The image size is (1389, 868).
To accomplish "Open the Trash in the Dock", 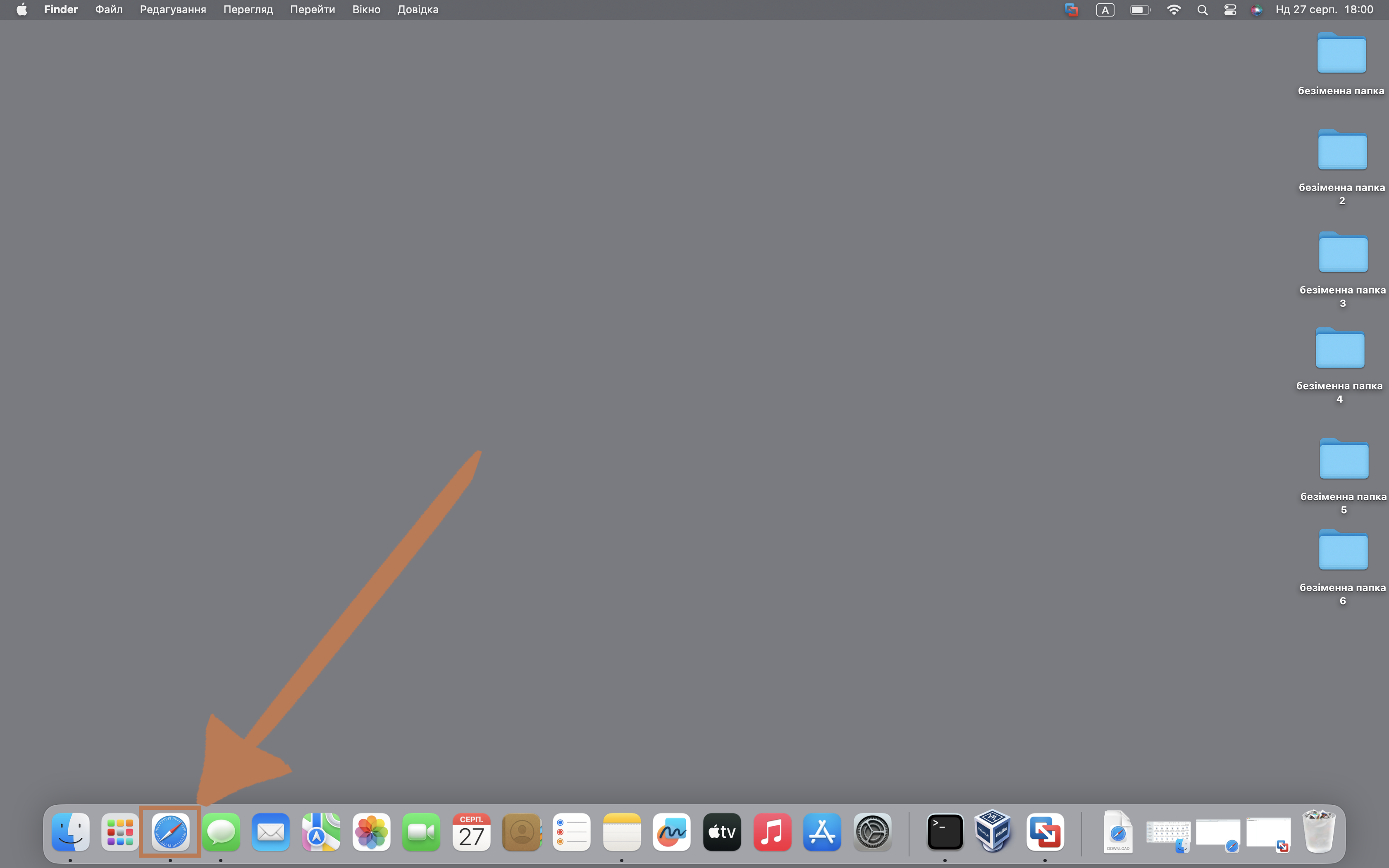I will (x=1319, y=831).
